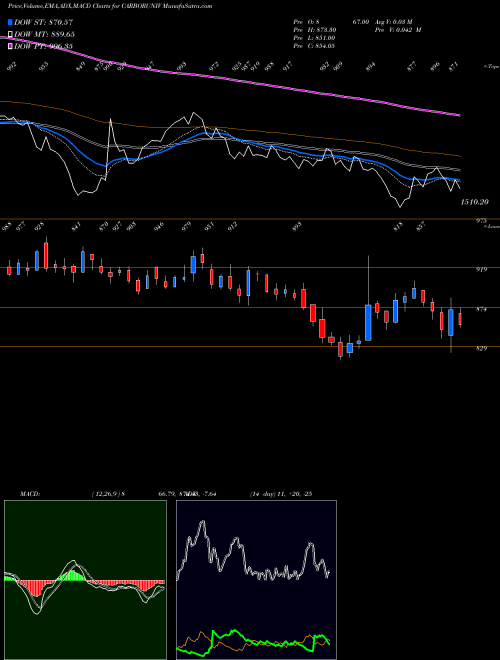
Task: Click the (14 day) 11, +20, -25 ADX label
Action: pyautogui.click(x=281, y=494)
